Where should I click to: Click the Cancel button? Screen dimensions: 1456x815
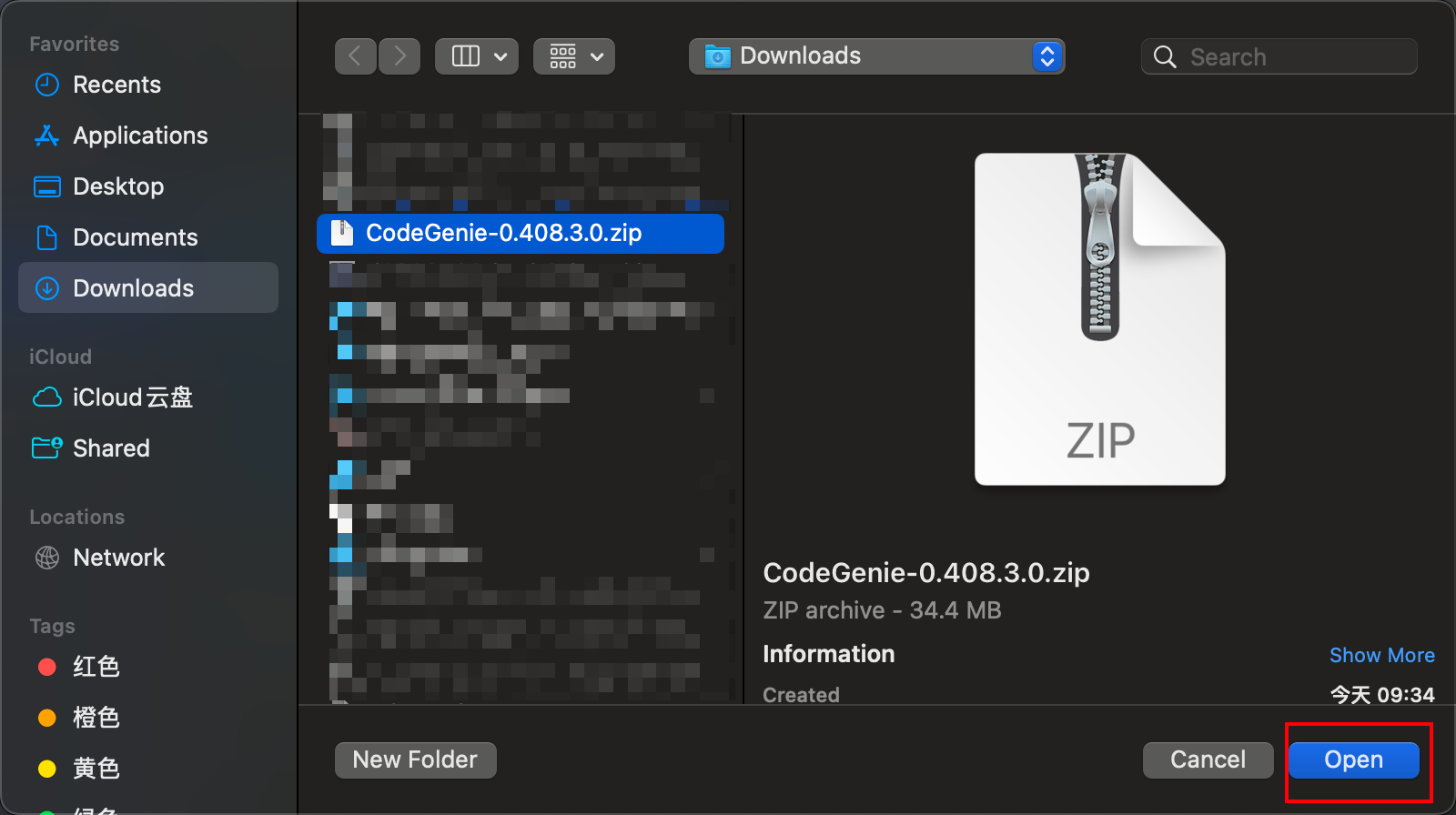1208,760
